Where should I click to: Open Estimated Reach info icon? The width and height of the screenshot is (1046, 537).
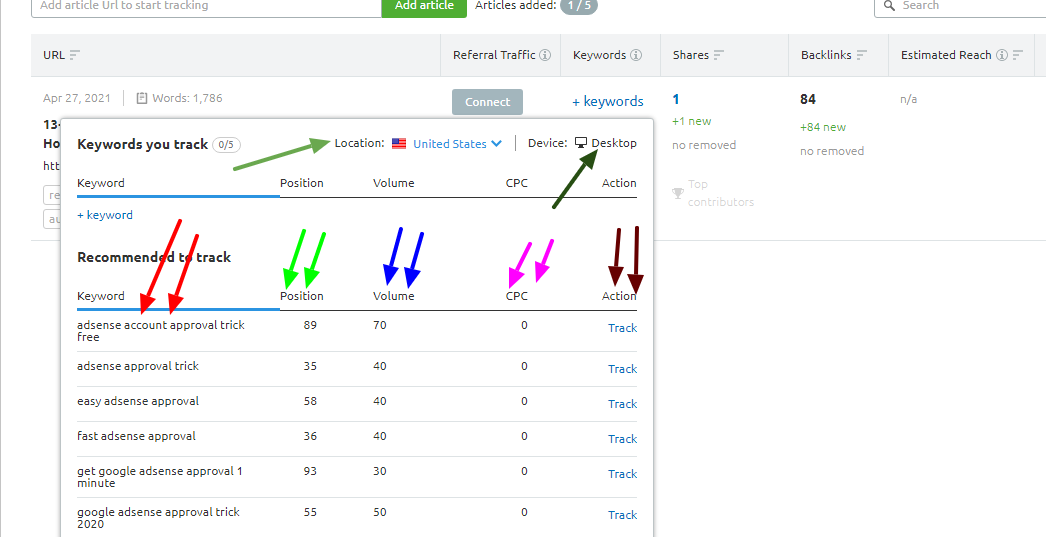[x=1002, y=55]
